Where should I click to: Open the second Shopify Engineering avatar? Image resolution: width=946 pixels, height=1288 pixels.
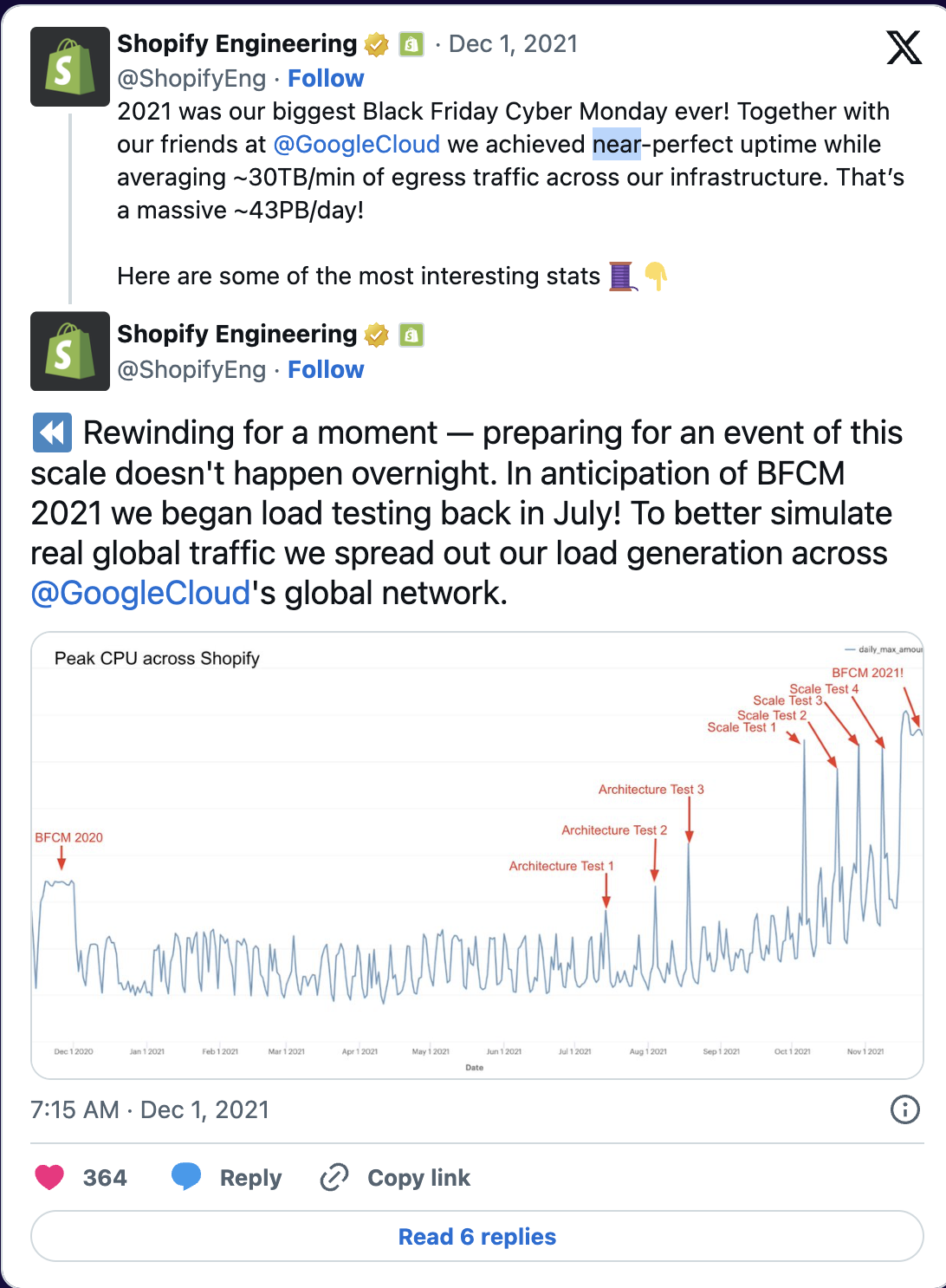click(x=70, y=351)
